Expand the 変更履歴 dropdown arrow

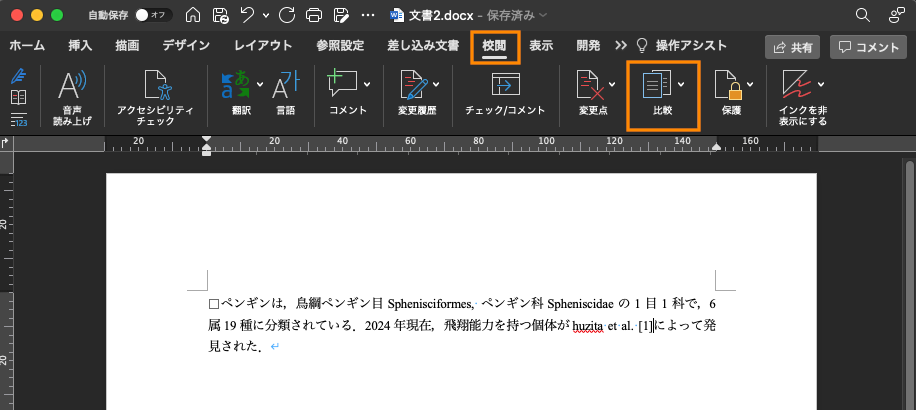[436, 84]
